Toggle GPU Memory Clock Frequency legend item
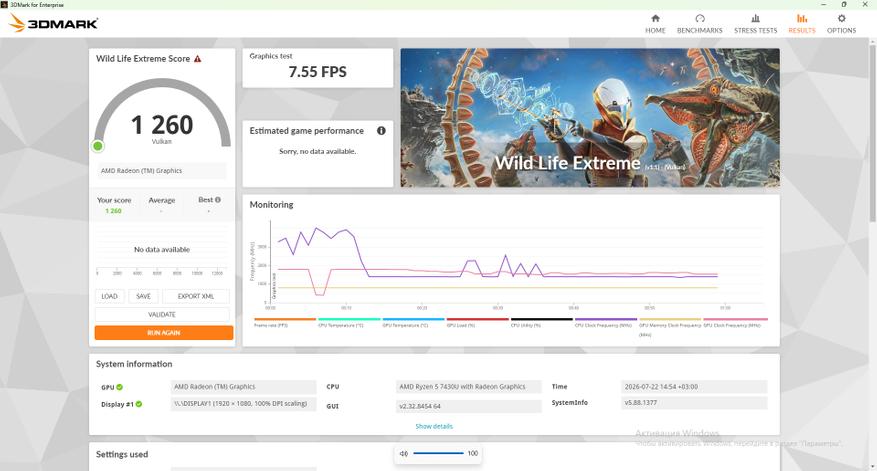Screen dimensions: 877x471 670,326
